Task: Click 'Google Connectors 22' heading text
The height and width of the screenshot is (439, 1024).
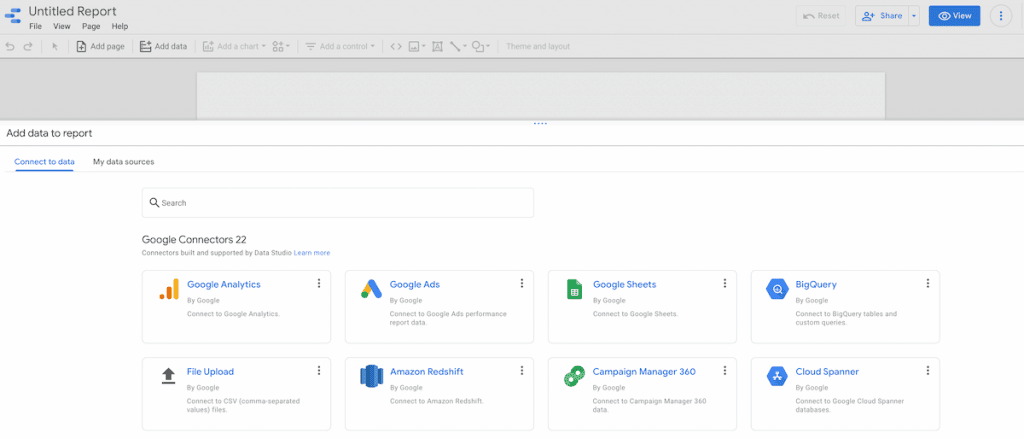Action: 194,240
